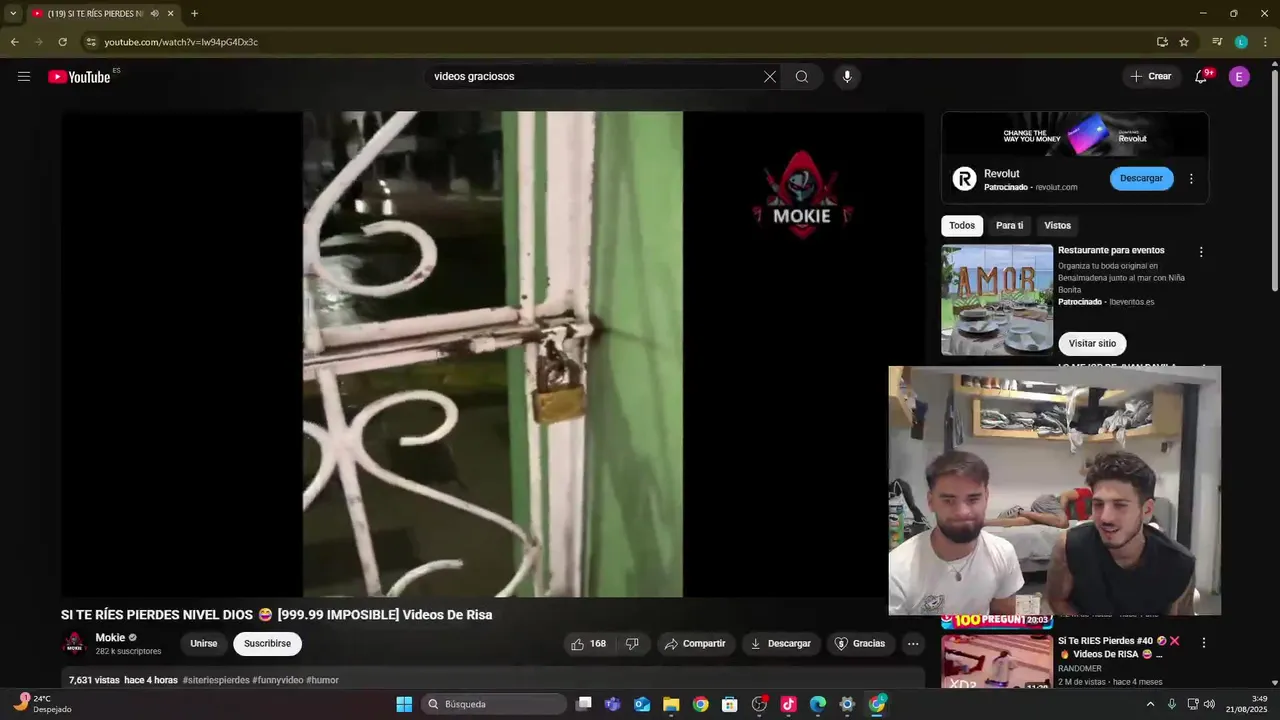
Task: Go to YouTube home via logo
Action: point(79,77)
